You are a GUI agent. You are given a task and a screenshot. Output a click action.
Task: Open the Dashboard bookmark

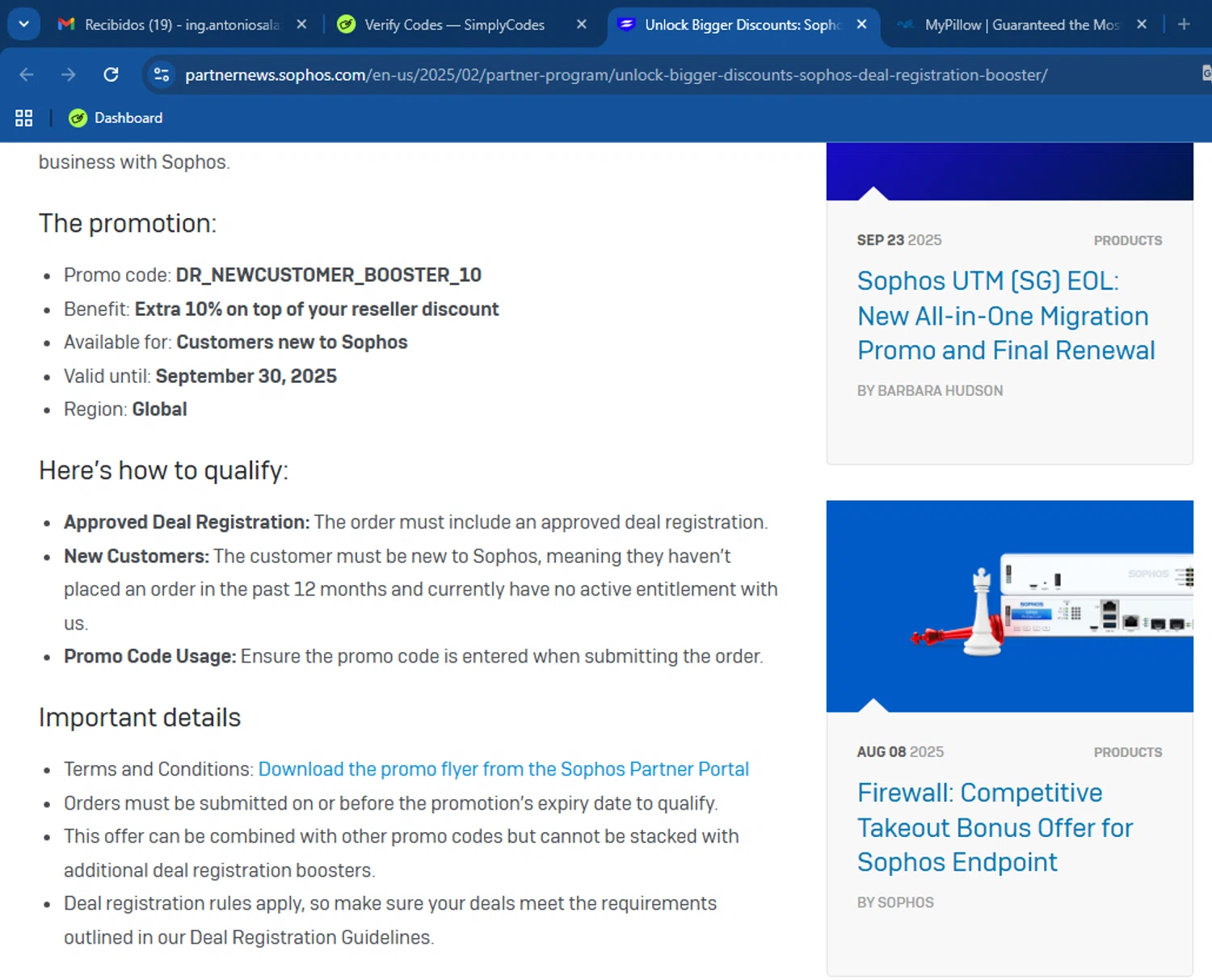[116, 118]
